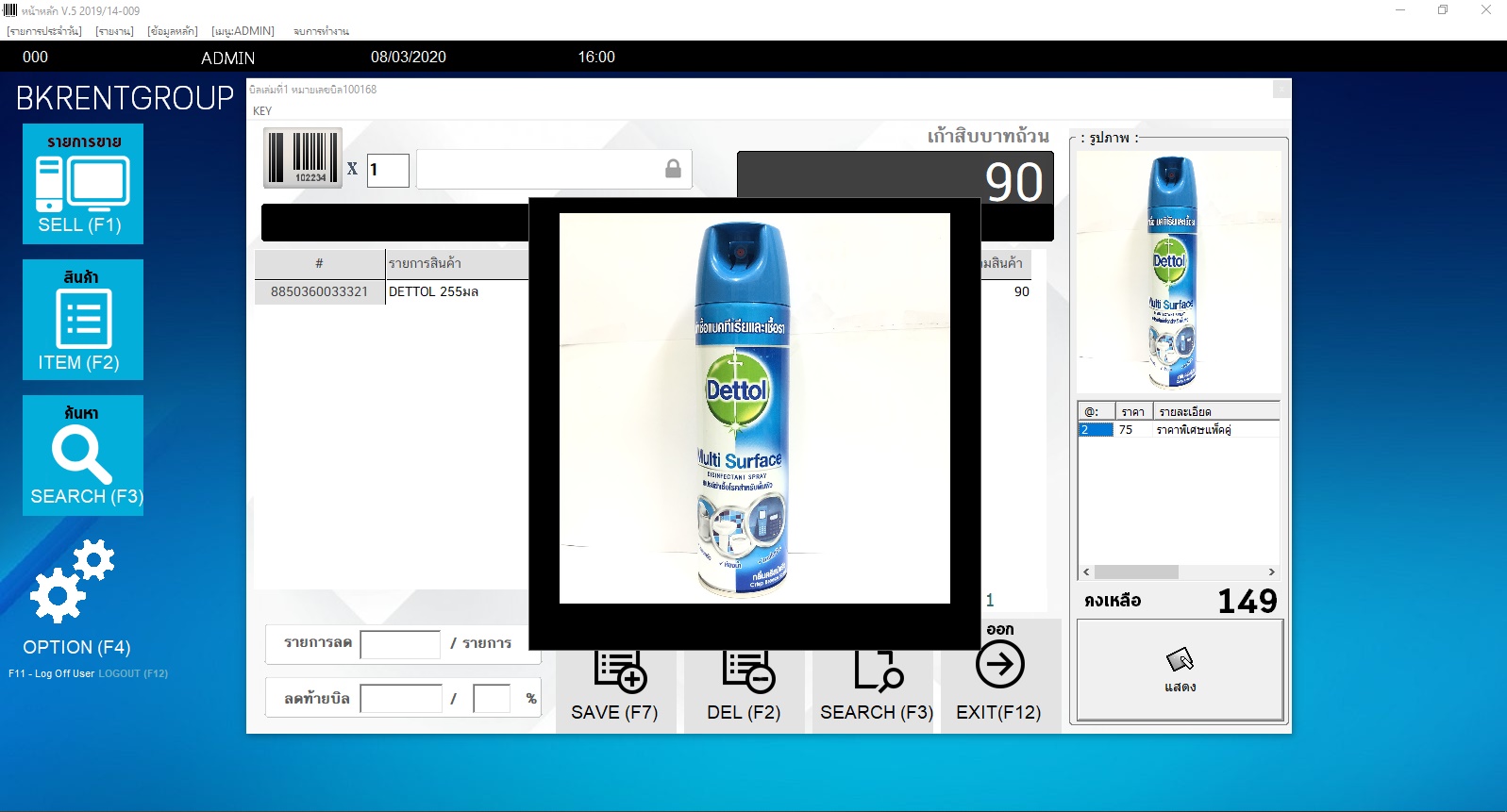The width and height of the screenshot is (1507, 812).
Task: Click left arrow of price list scrollbar
Action: coord(1086,572)
